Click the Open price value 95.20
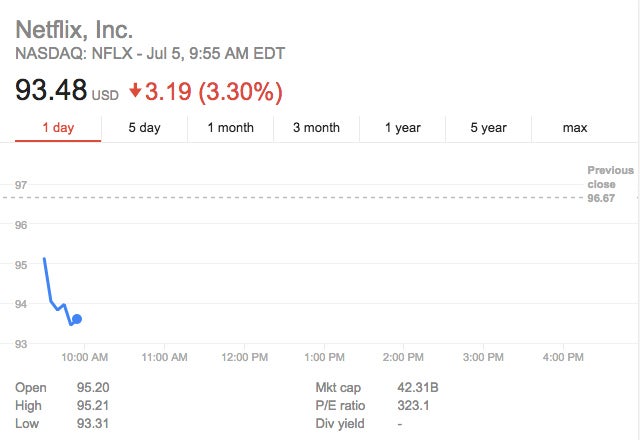 coord(93,388)
